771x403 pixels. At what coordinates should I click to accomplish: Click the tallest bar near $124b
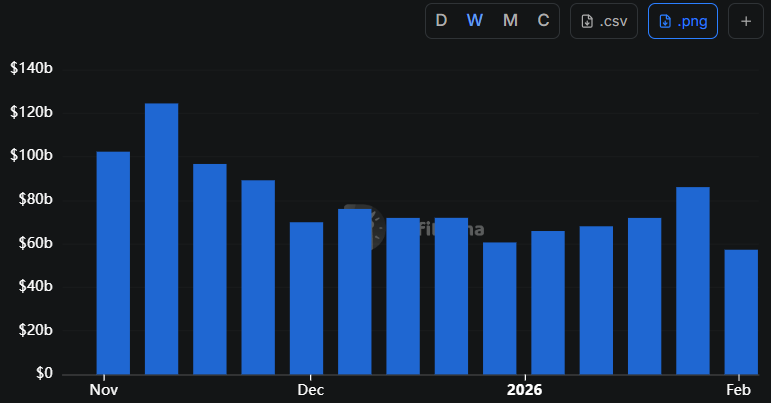coord(161,238)
